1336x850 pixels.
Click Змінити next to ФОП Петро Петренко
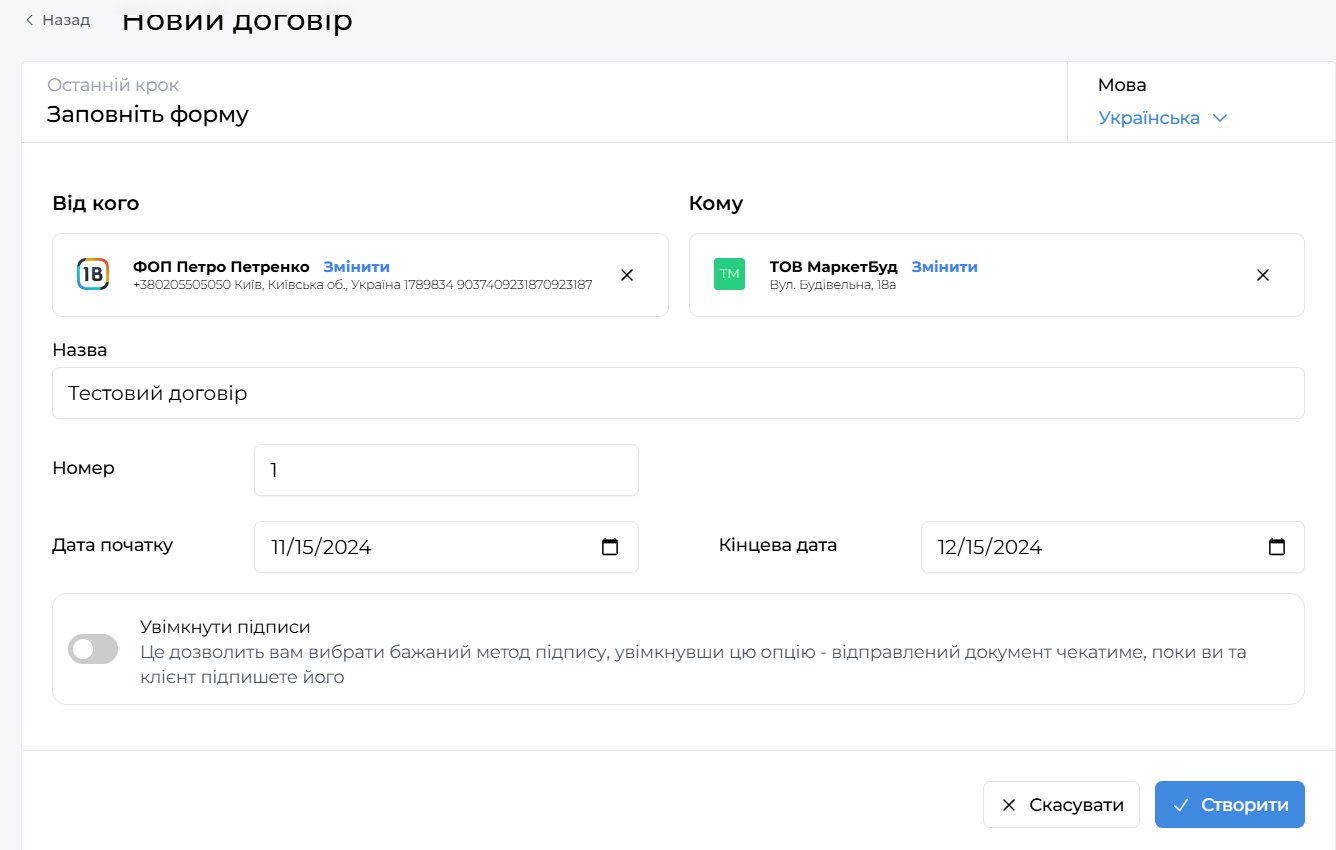coord(356,267)
